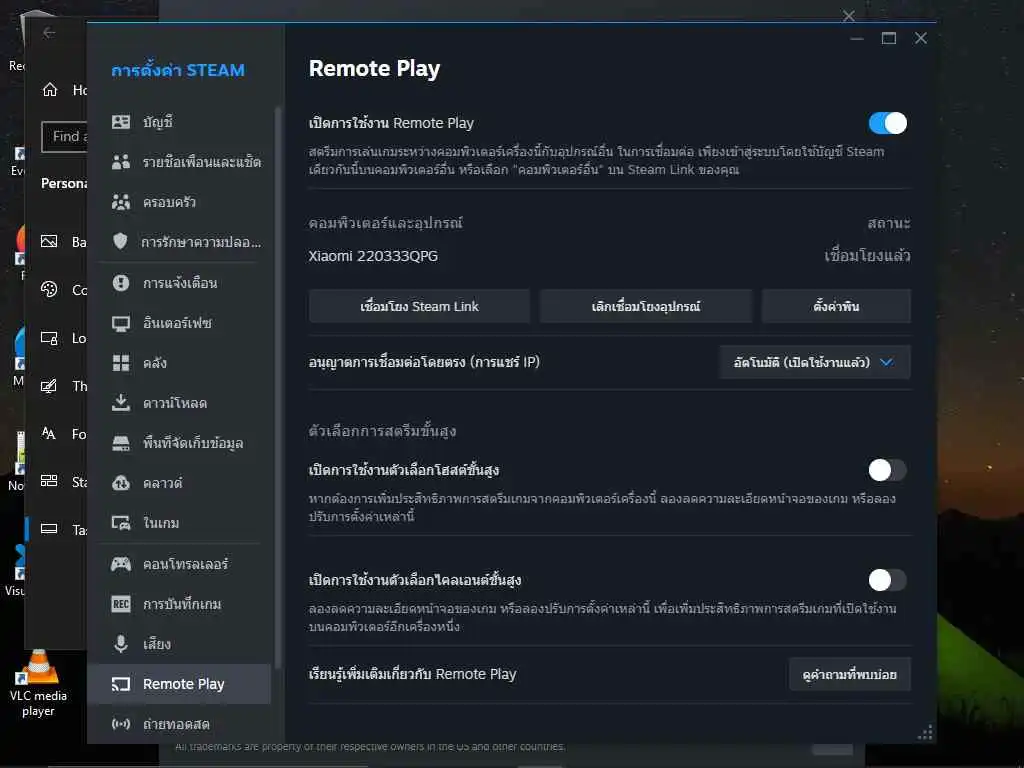Viewport: 1024px width, 768px height.
Task: Open the Broadcast (ถ่ายทอดสด) settings page
Action: pos(180,724)
